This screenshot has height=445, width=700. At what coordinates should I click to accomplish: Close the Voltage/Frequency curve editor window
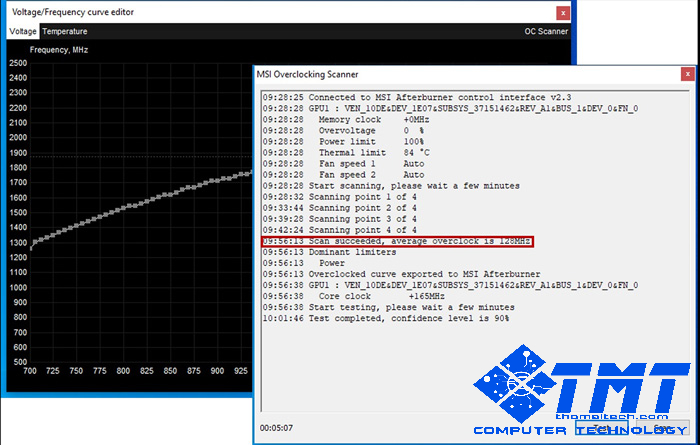(563, 12)
